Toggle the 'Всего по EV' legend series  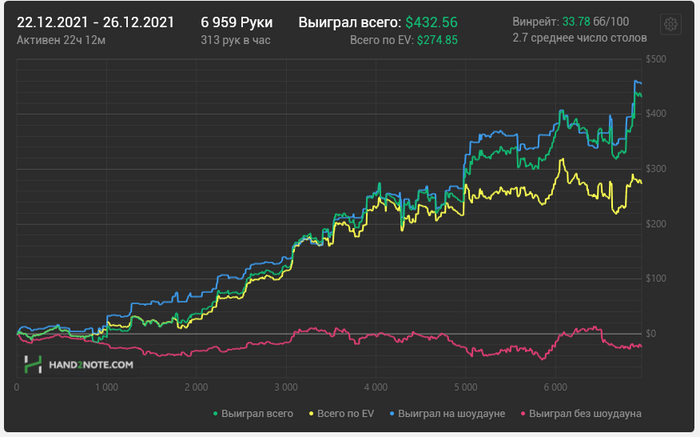[x=342, y=414]
